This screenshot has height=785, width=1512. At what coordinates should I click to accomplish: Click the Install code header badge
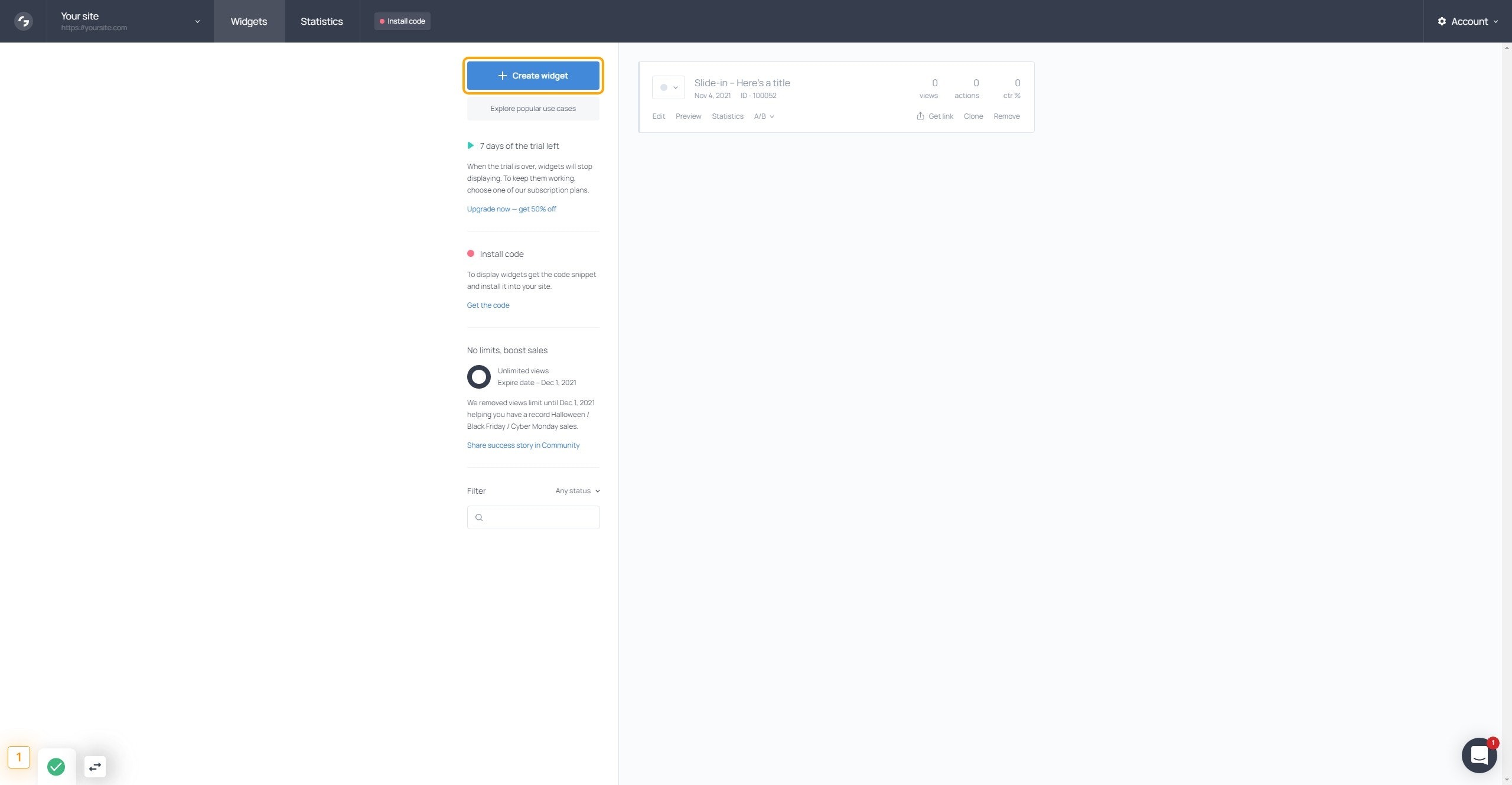click(402, 21)
